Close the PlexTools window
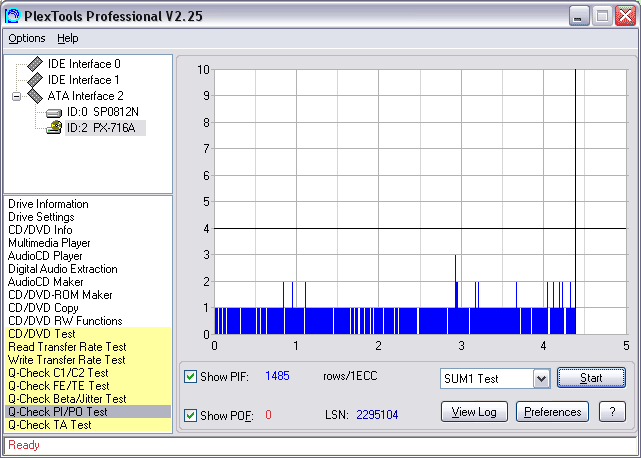Image resolution: width=641 pixels, height=458 pixels. (x=625, y=16)
